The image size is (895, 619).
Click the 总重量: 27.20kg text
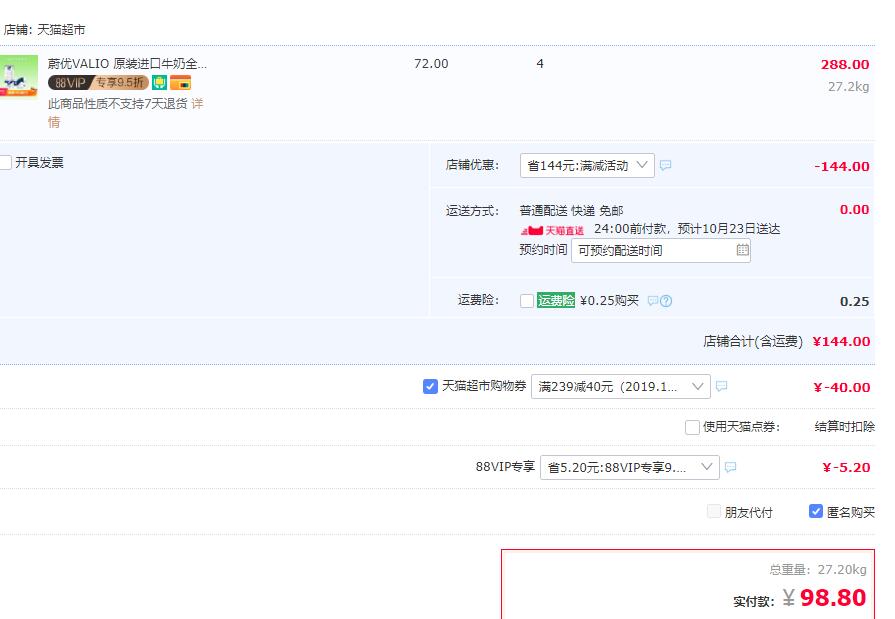(x=818, y=569)
